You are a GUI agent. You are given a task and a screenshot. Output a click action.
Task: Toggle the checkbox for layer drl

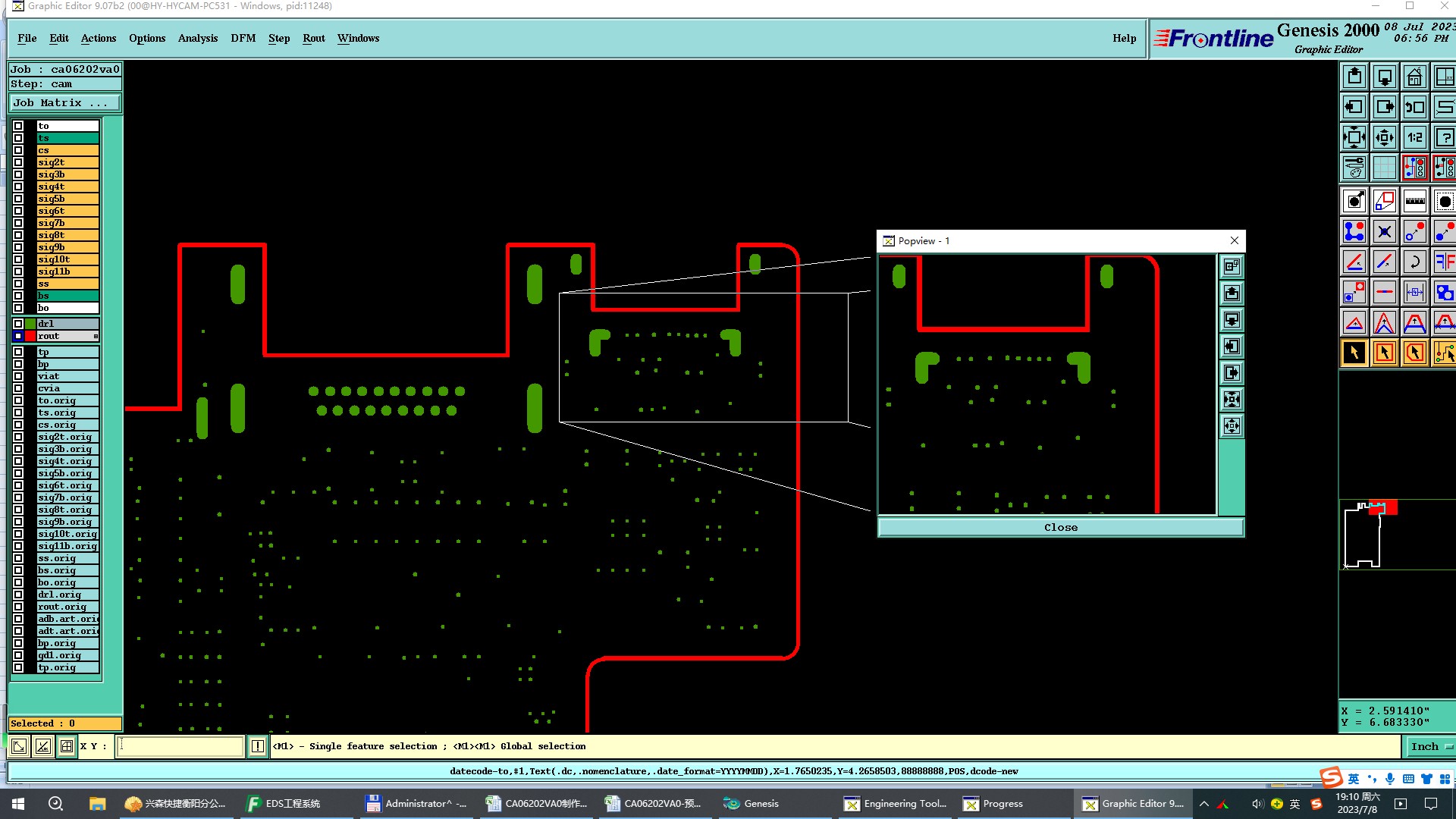click(x=18, y=324)
